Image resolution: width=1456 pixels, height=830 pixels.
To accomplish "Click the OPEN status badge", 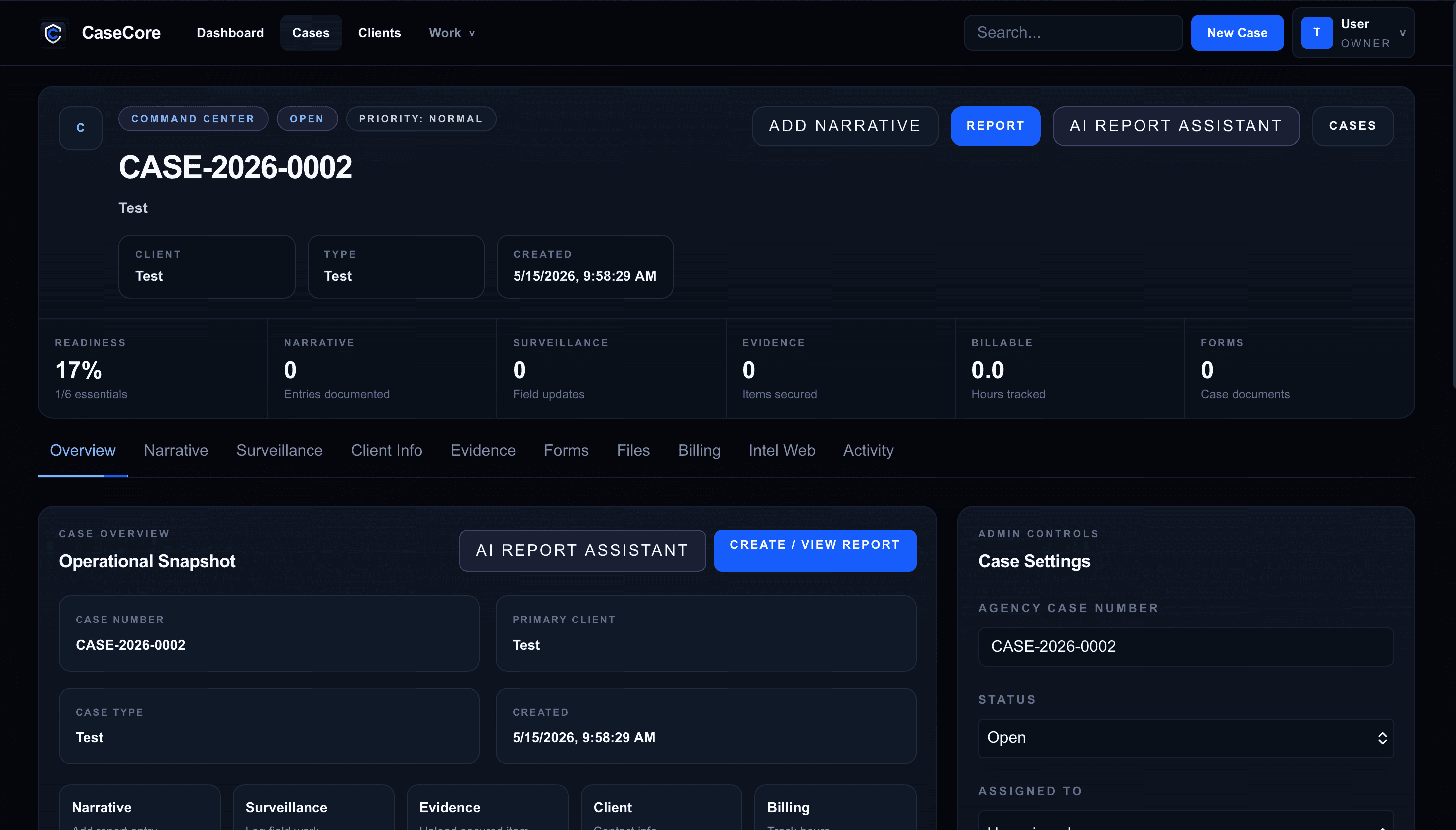I will tap(307, 119).
